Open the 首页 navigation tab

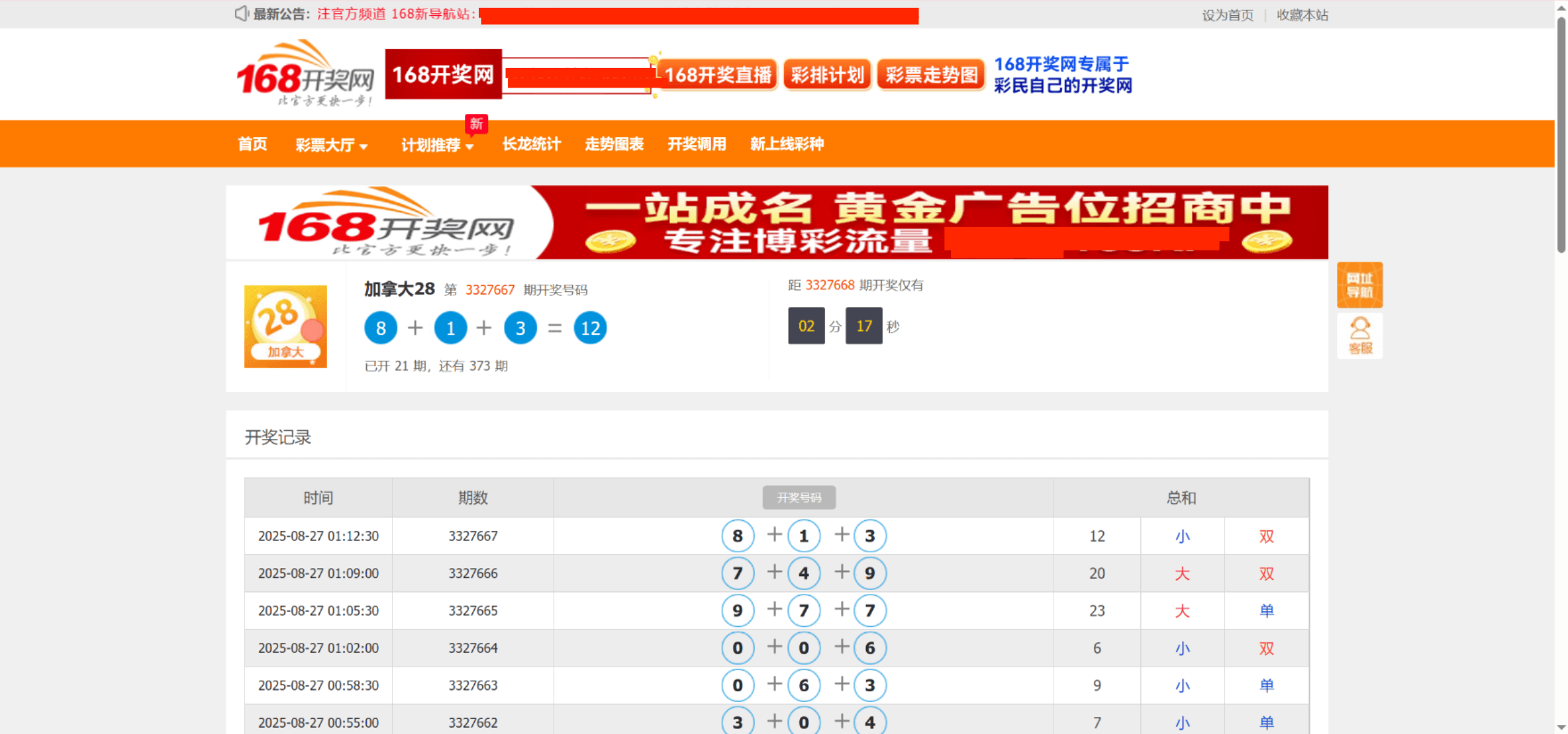point(252,144)
